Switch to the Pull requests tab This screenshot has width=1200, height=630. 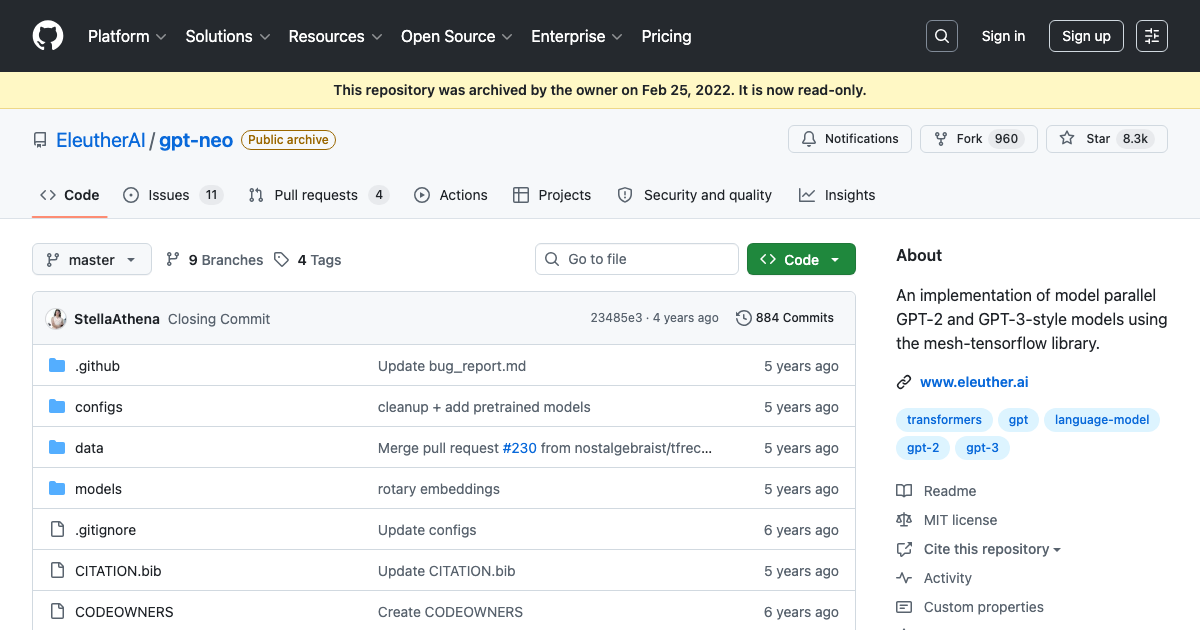coord(318,195)
